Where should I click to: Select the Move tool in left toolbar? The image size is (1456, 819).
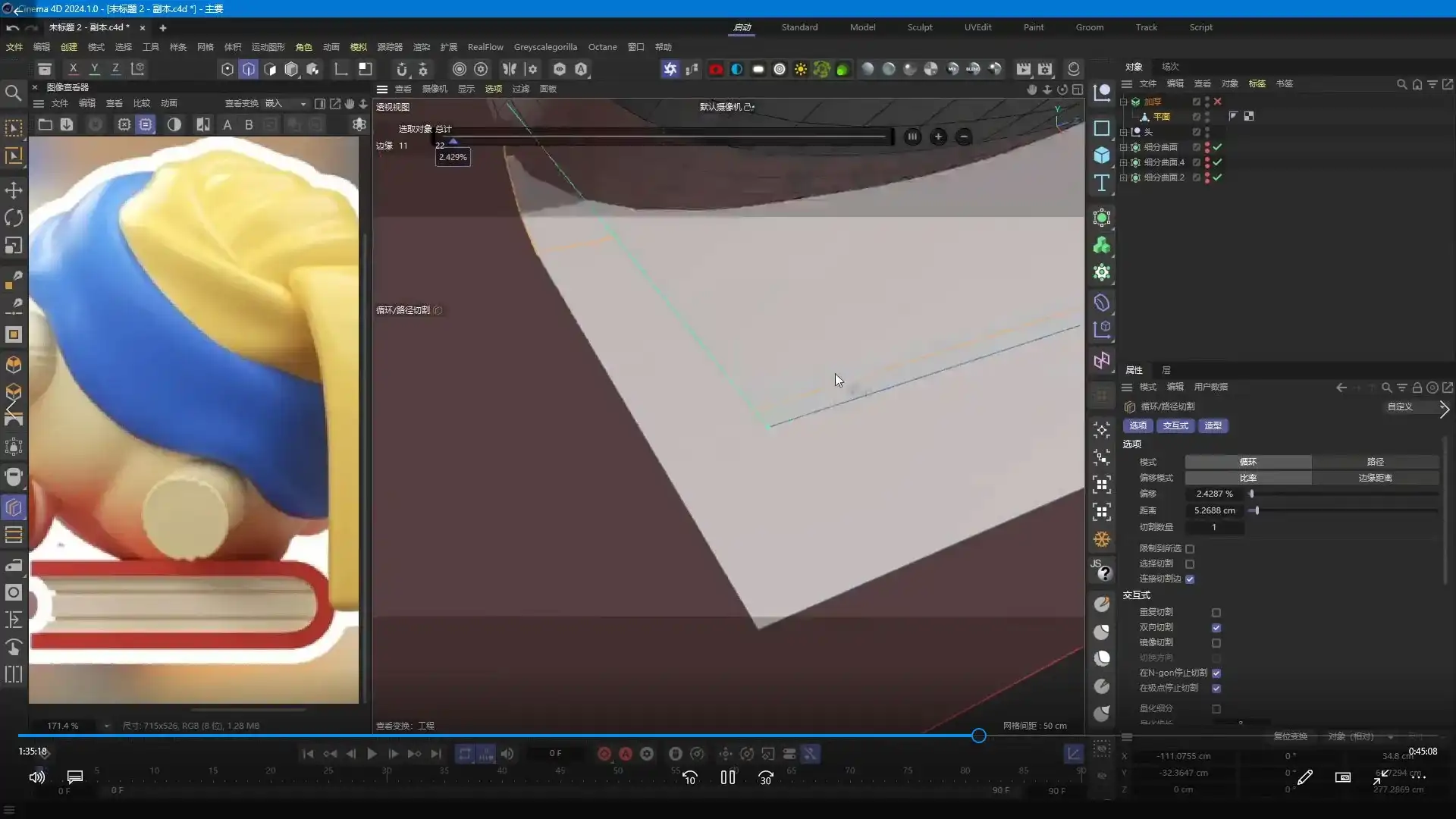point(14,190)
